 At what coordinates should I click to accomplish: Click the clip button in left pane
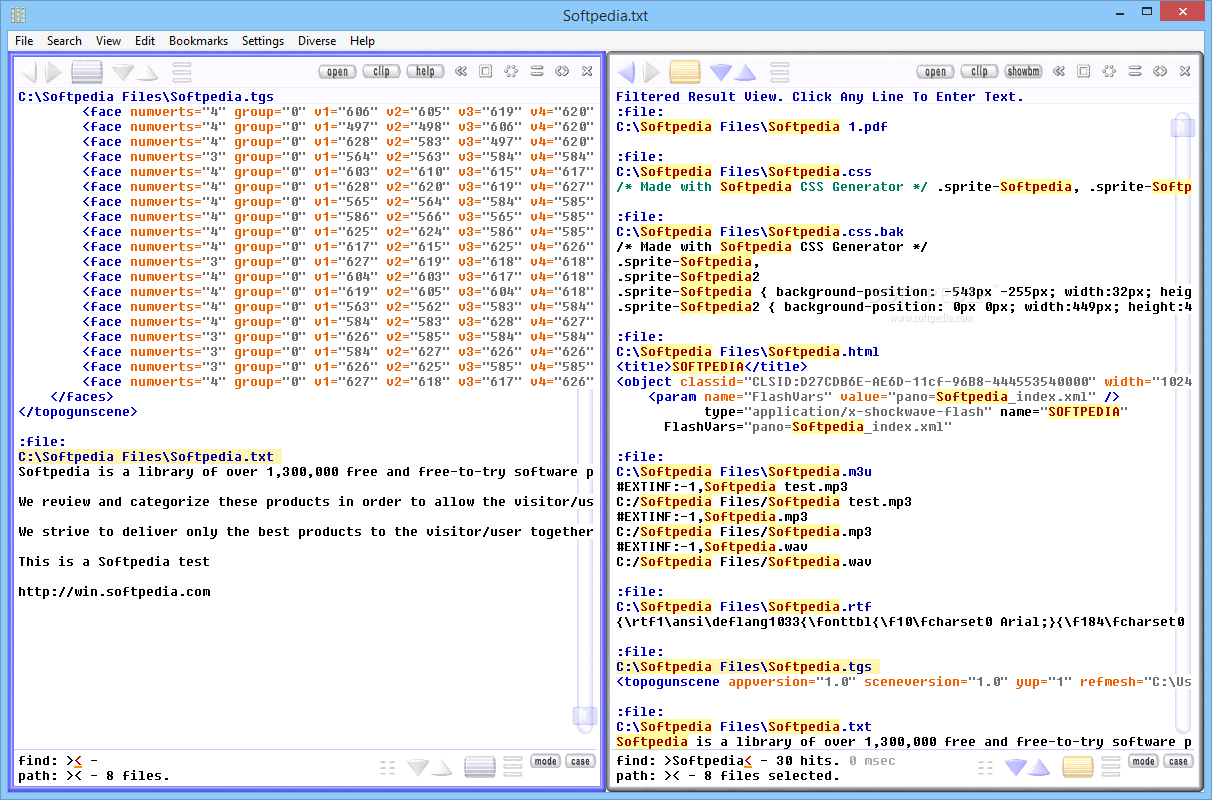tap(382, 71)
